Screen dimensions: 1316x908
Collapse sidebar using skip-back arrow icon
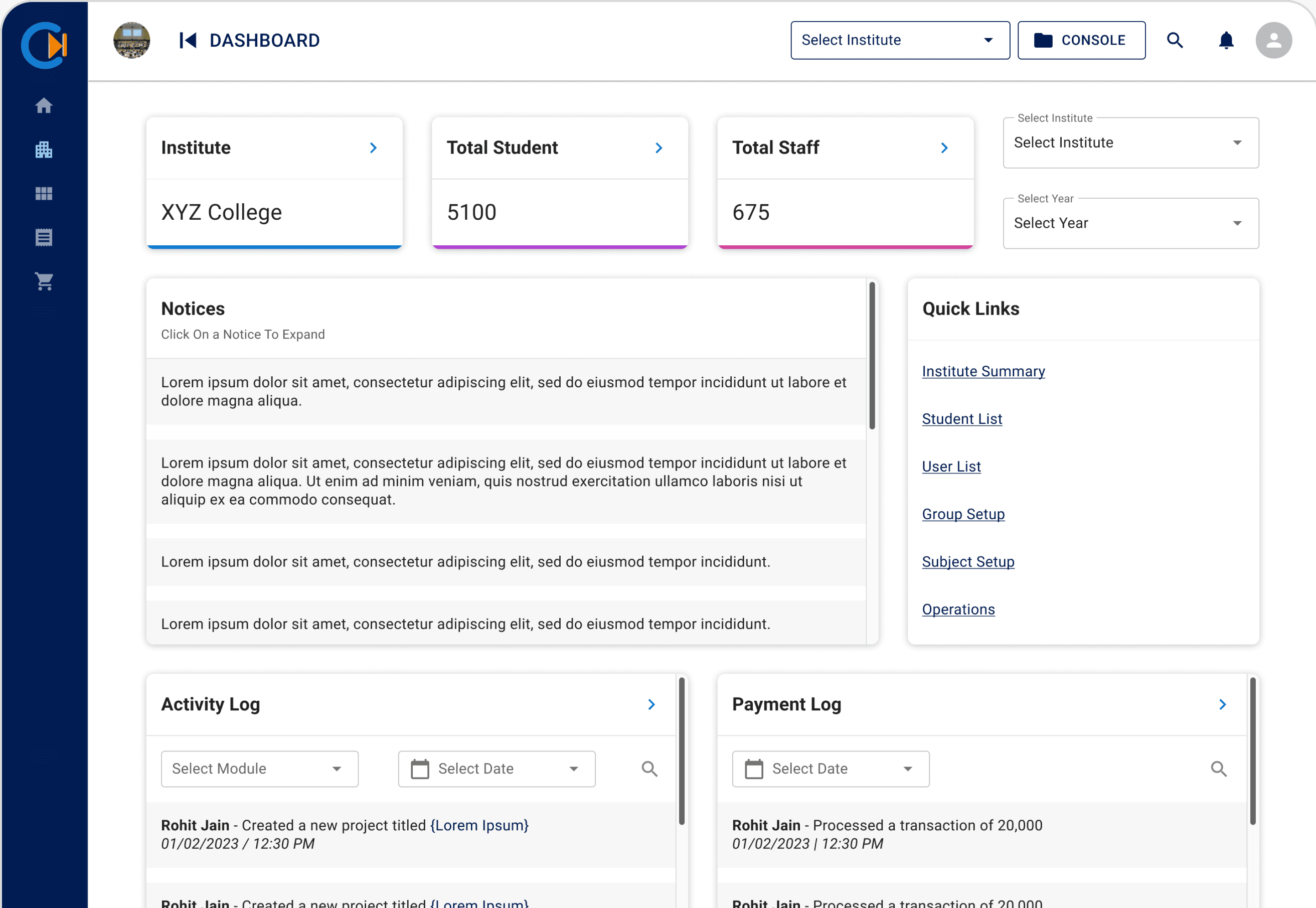point(188,41)
